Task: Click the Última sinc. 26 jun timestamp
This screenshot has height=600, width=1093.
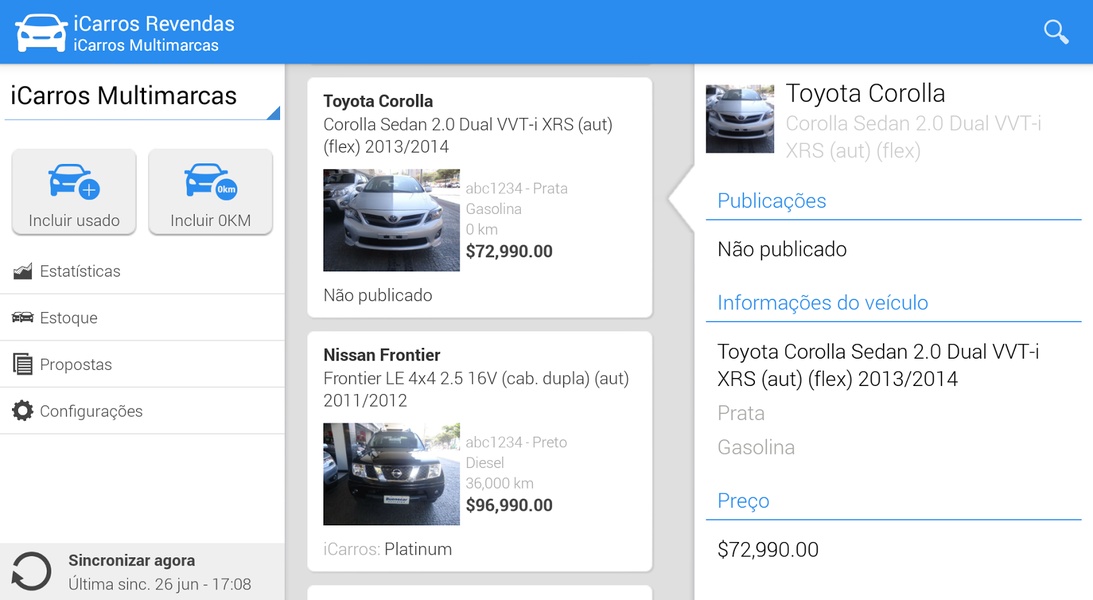Action: [160, 584]
